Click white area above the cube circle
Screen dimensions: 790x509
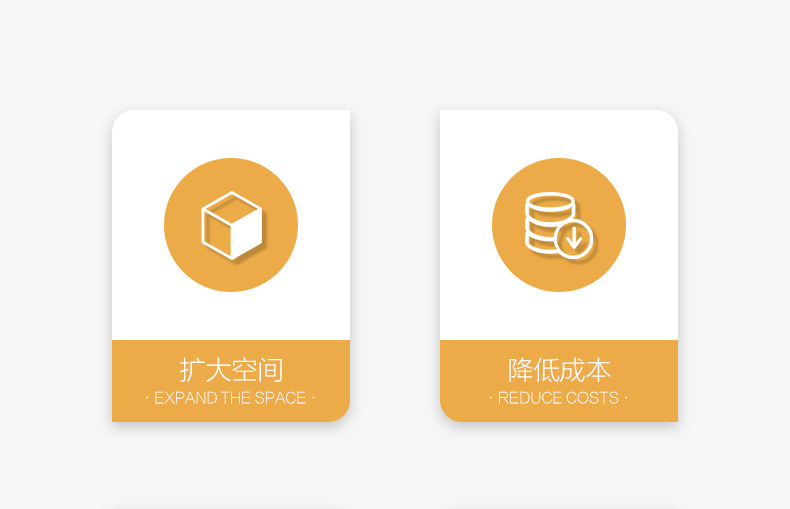[x=231, y=134]
